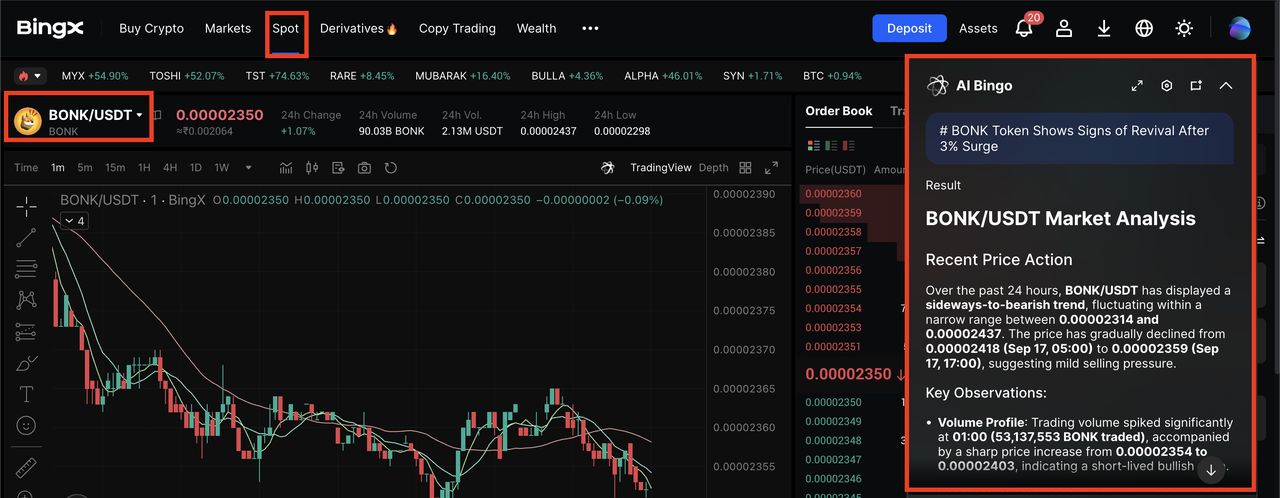Select the 1D timeframe

(x=197, y=168)
